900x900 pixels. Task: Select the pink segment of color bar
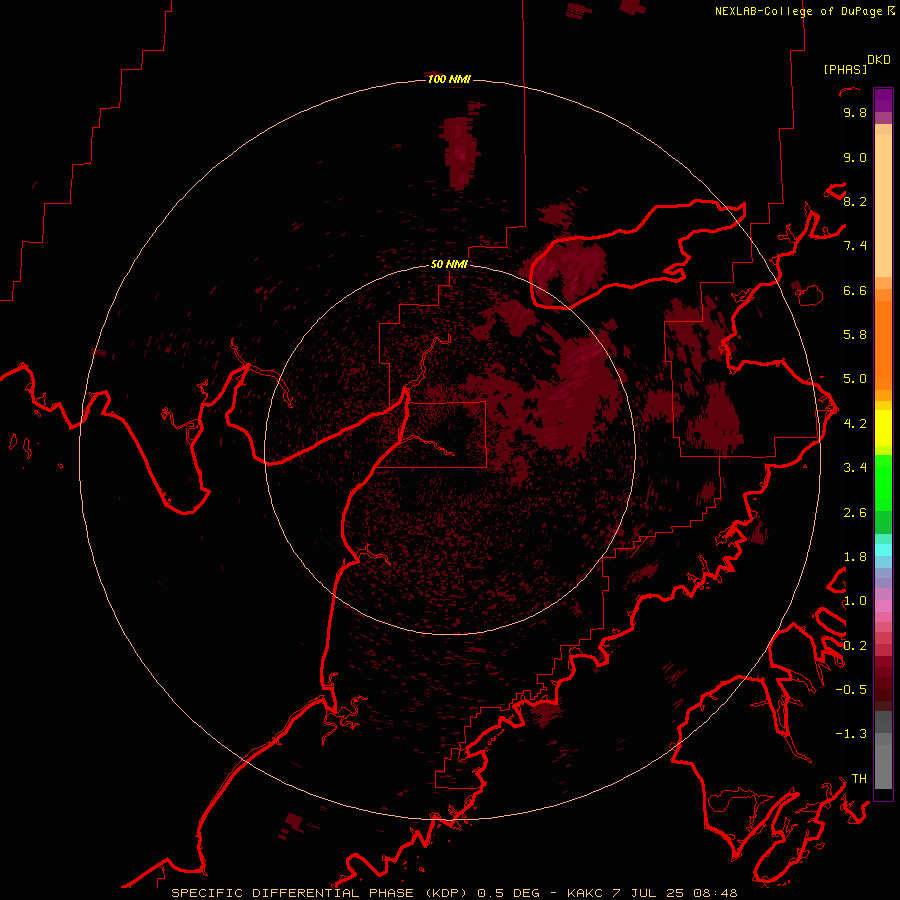click(x=883, y=606)
